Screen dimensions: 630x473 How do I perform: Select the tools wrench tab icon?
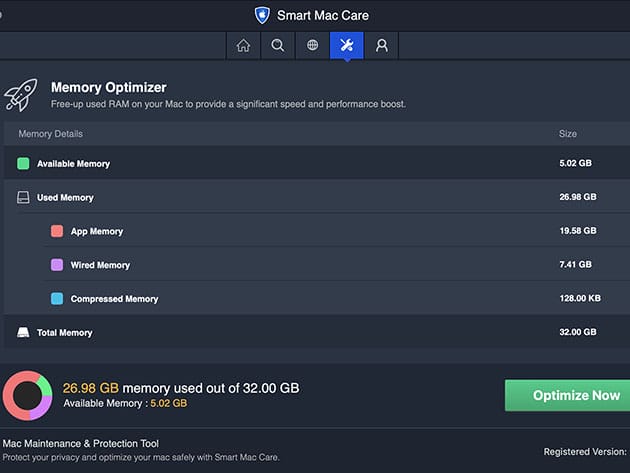pos(347,45)
